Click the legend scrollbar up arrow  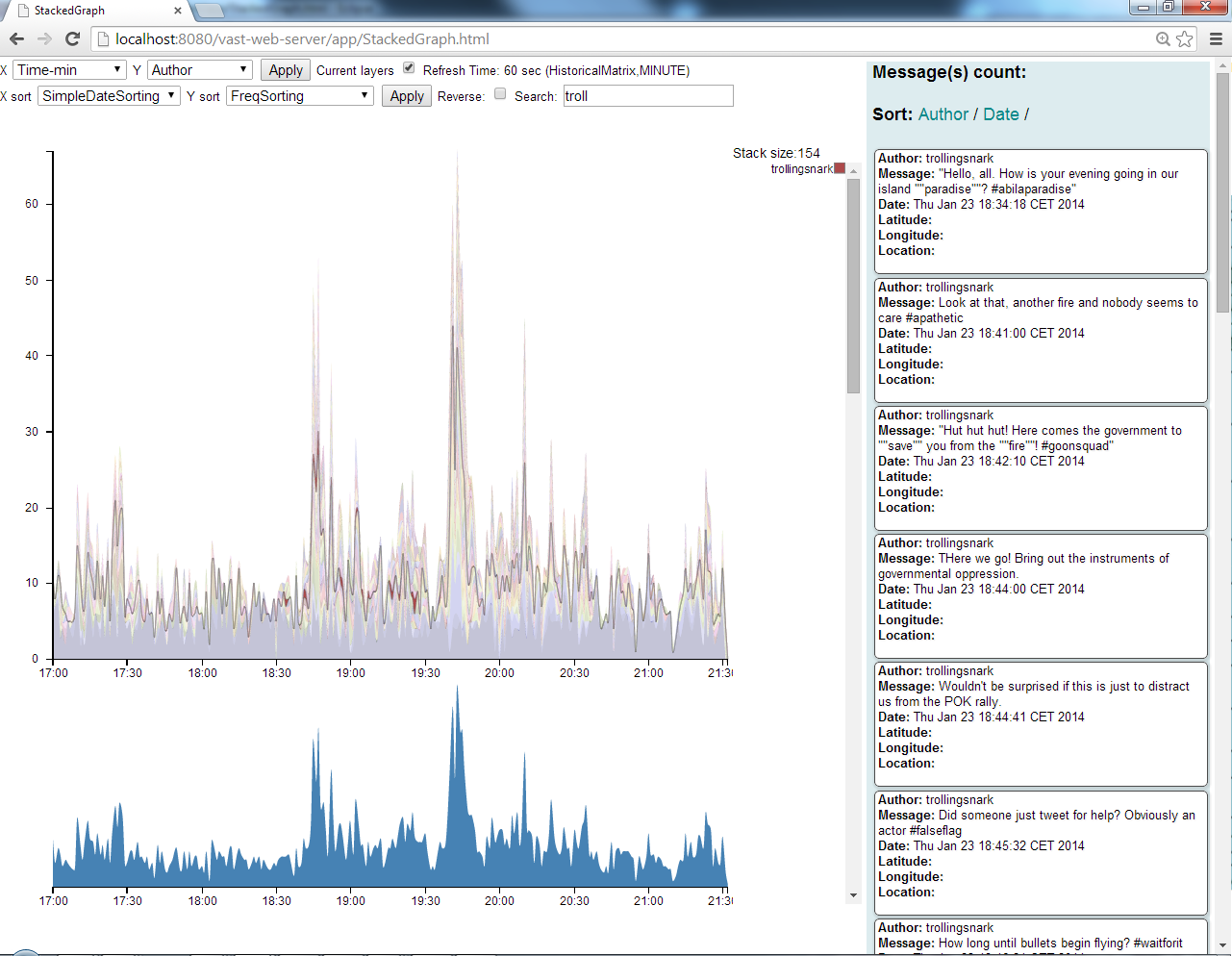(x=853, y=171)
